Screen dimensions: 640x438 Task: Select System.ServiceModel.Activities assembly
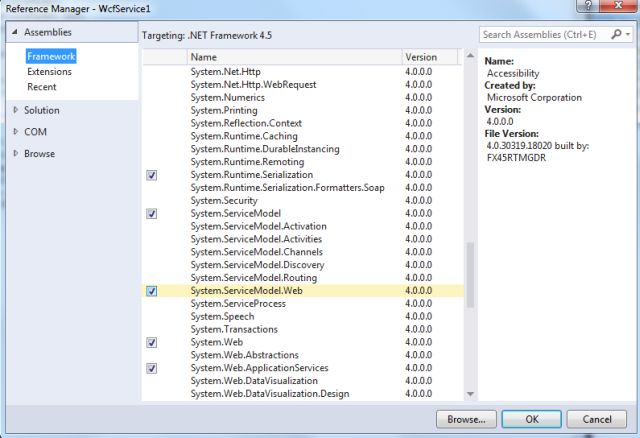click(303, 239)
